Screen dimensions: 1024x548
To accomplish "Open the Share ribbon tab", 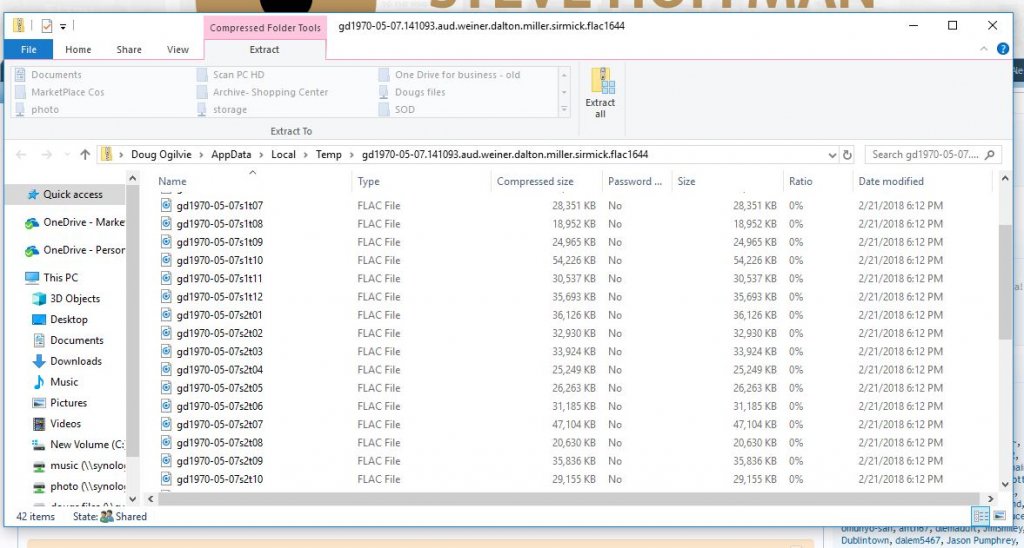I will coord(129,50).
